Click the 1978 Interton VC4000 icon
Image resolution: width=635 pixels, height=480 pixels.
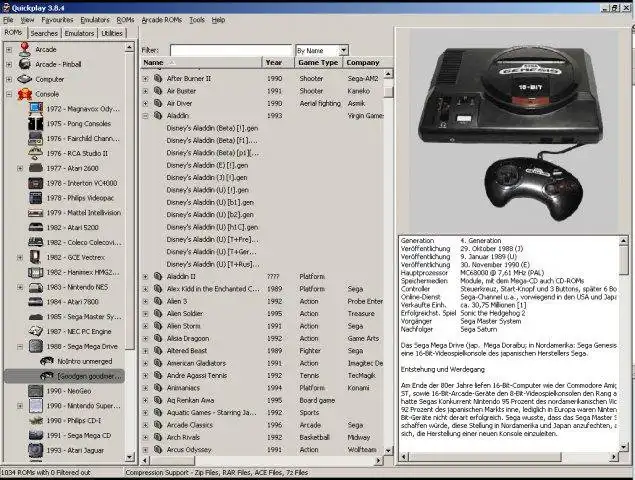(36, 183)
